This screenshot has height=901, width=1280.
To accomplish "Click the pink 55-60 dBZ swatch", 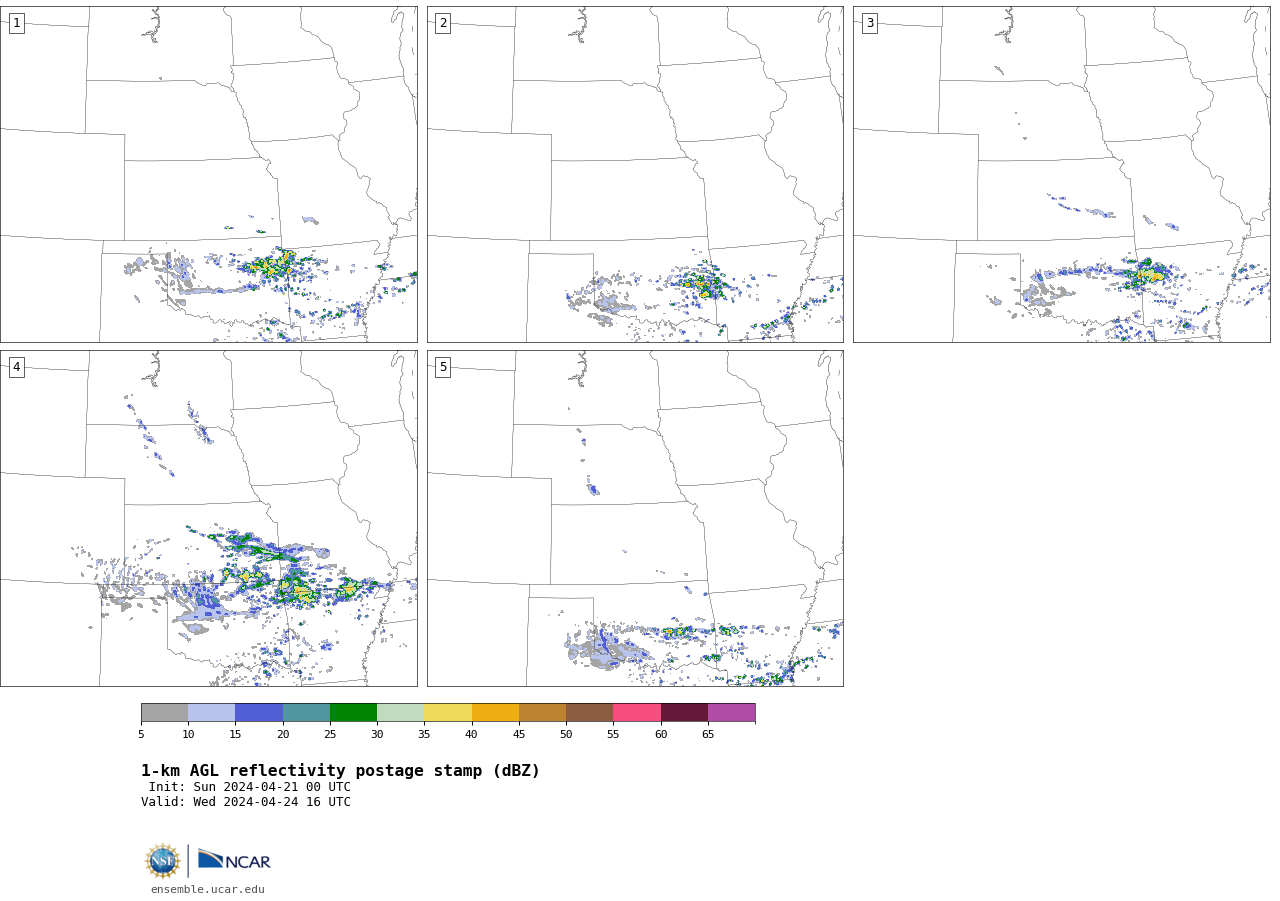I will [x=637, y=713].
